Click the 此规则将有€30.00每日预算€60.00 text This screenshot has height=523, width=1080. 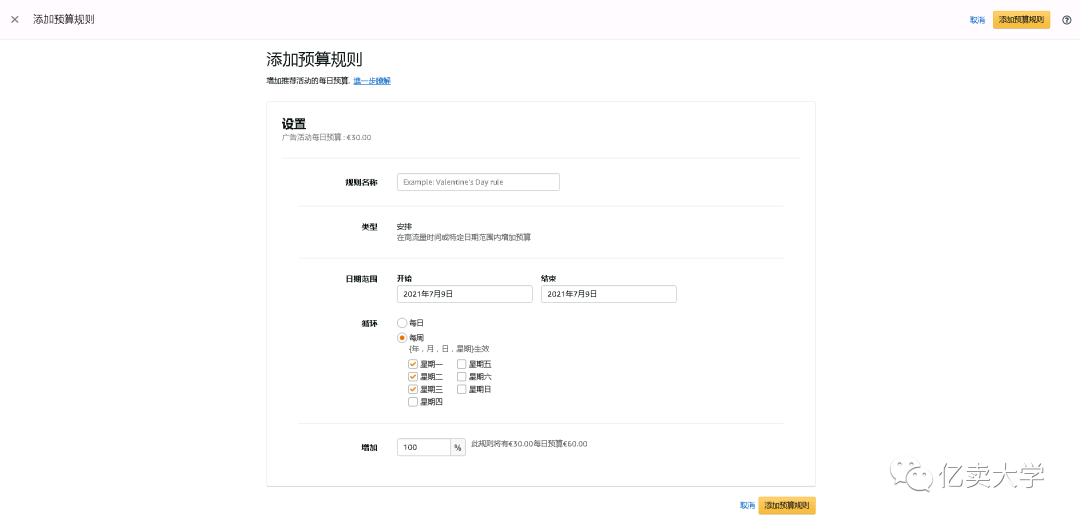point(529,444)
